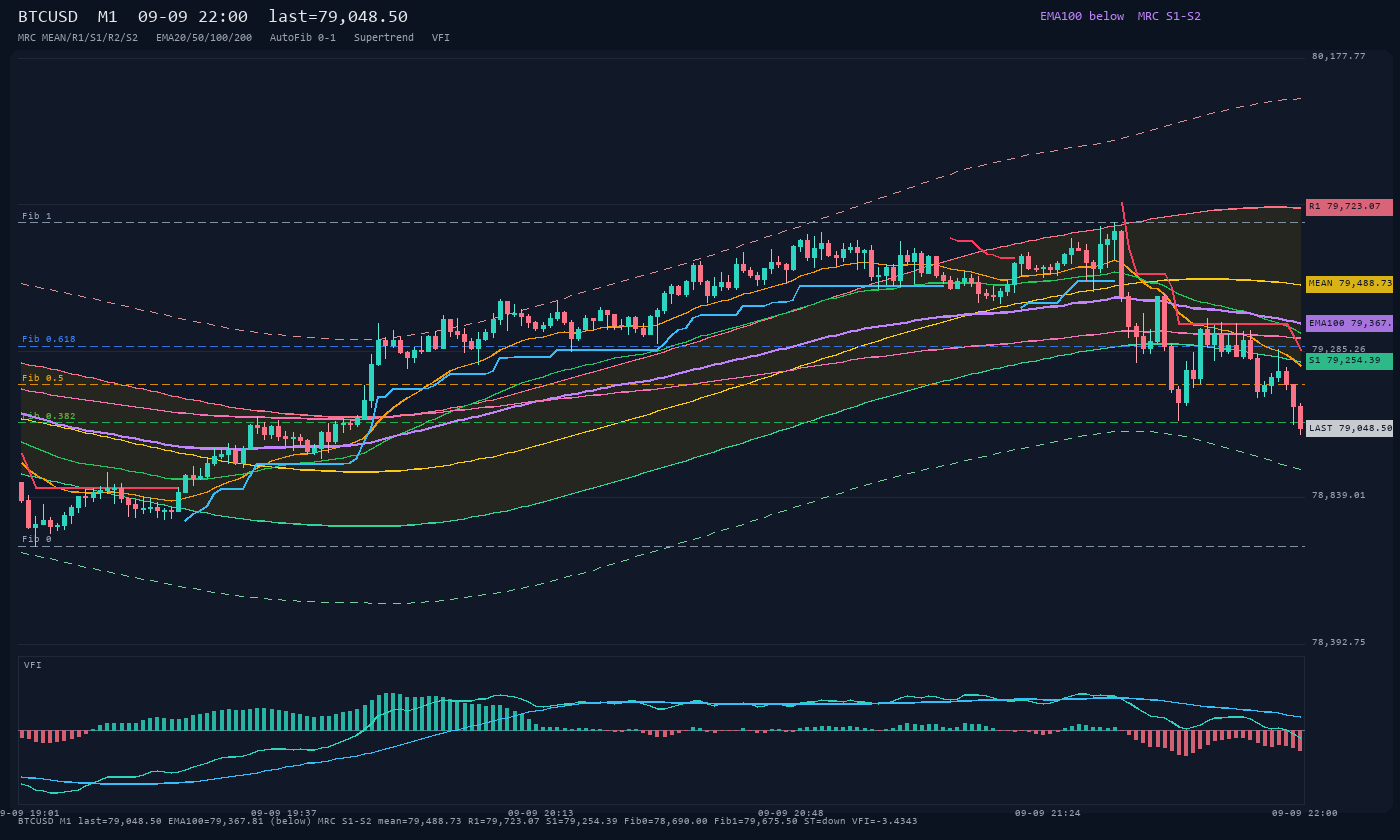Select the red R1 79,723.07 price tag
This screenshot has height=840, width=1400.
point(1349,207)
